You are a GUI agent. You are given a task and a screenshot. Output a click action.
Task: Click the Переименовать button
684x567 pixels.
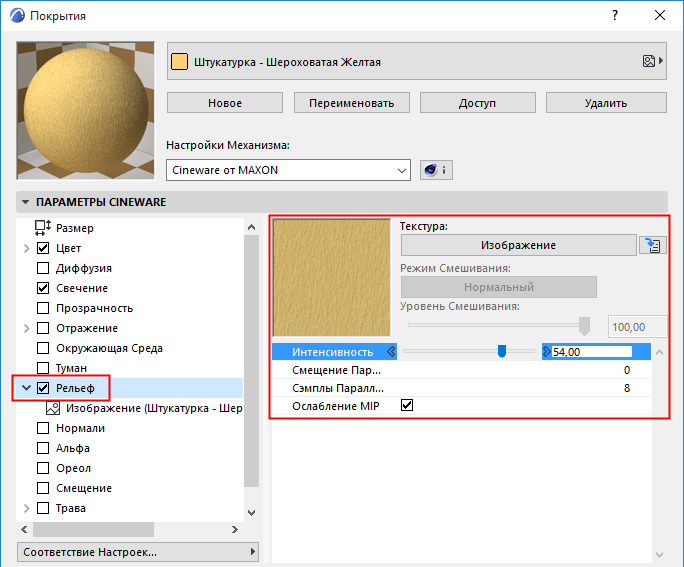pos(352,103)
